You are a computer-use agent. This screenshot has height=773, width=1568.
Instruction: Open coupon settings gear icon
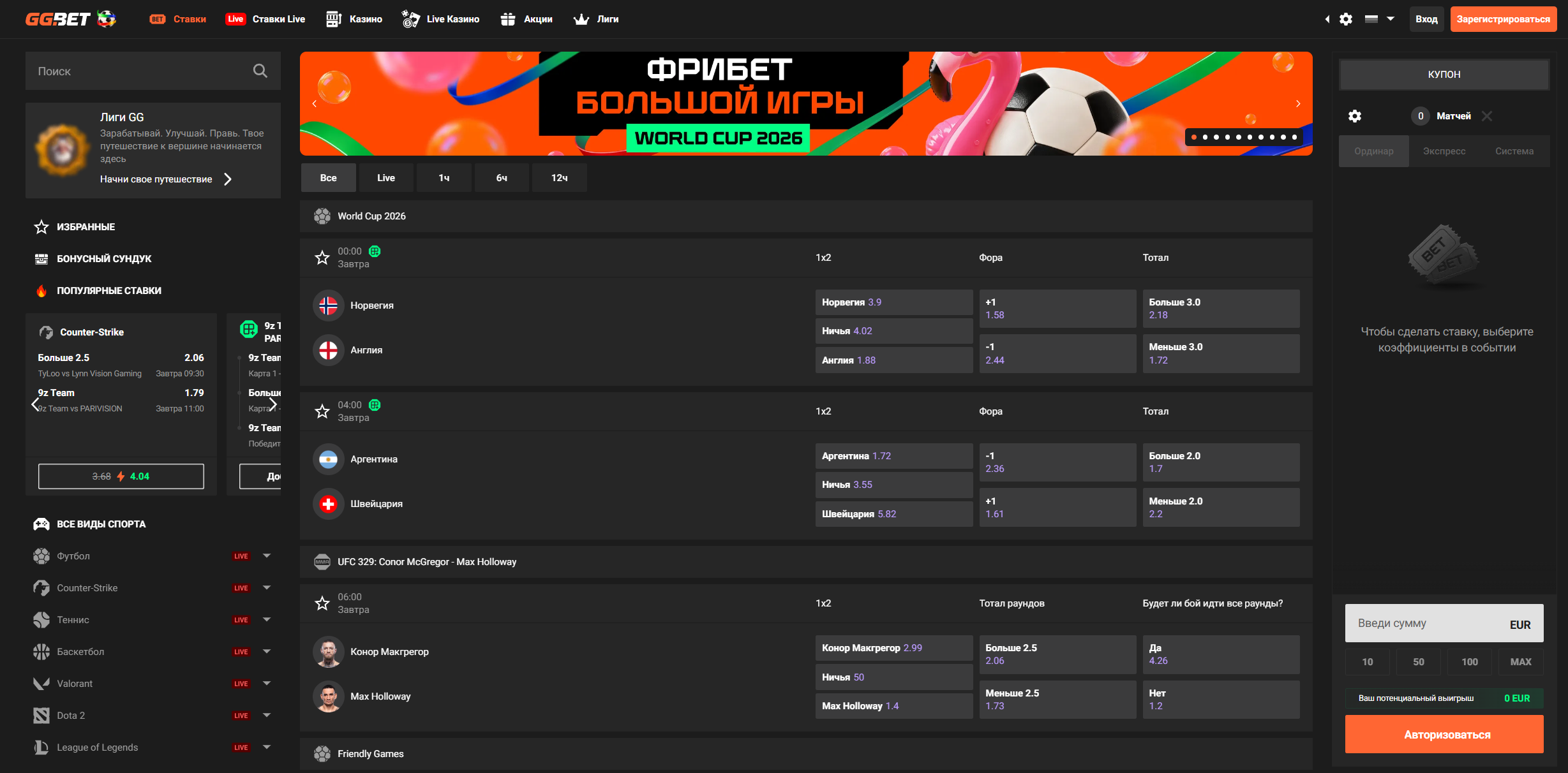click(x=1355, y=116)
